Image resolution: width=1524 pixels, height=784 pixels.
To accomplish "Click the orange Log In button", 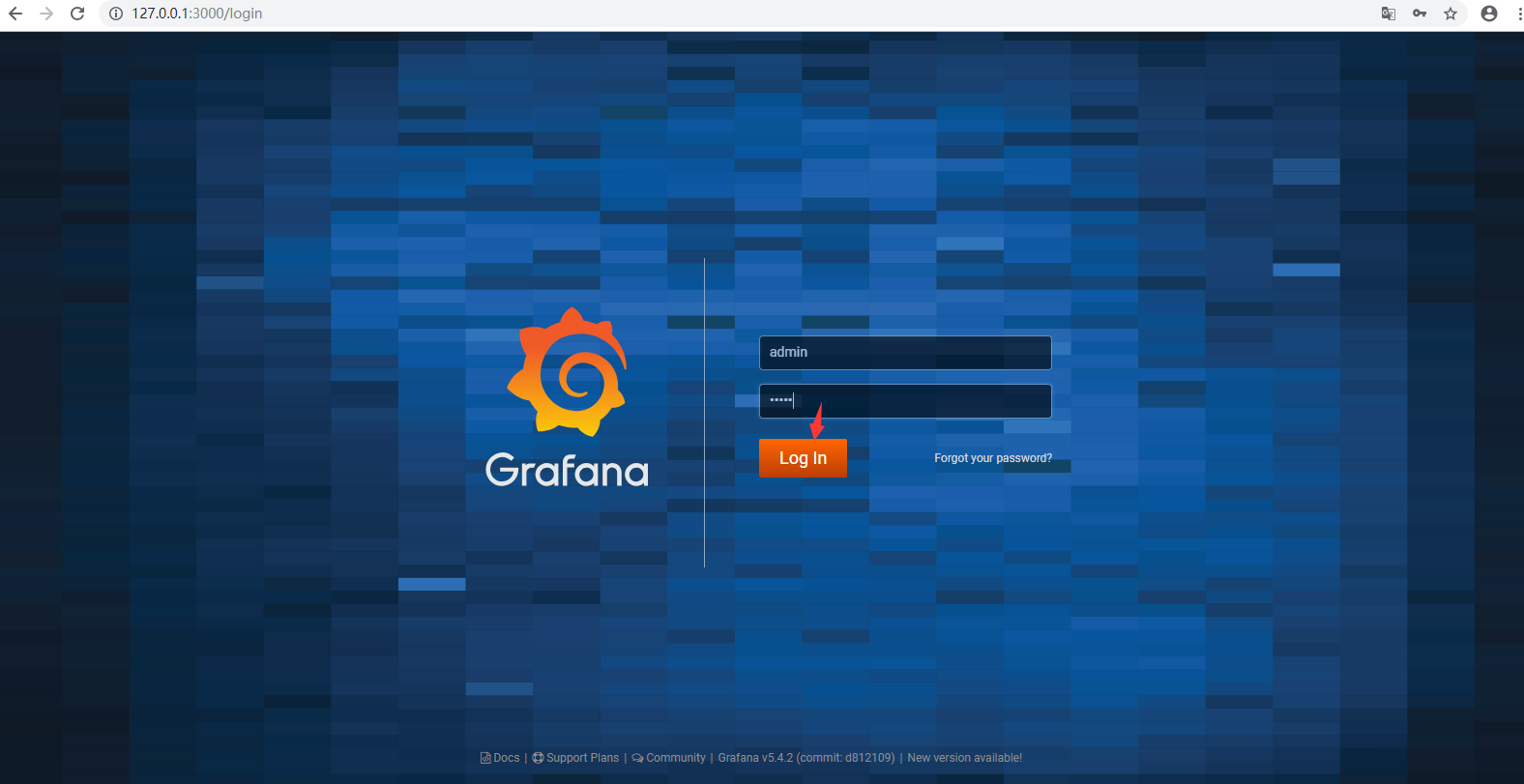I will tap(803, 458).
